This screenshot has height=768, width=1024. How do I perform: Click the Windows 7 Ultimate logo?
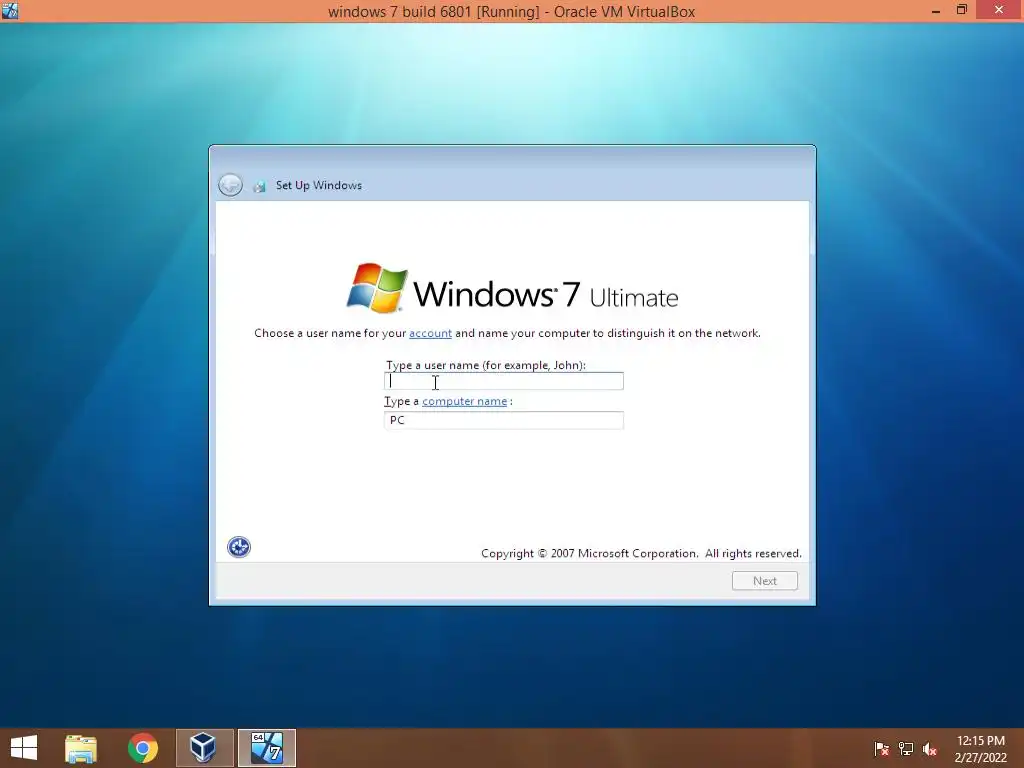click(x=512, y=289)
